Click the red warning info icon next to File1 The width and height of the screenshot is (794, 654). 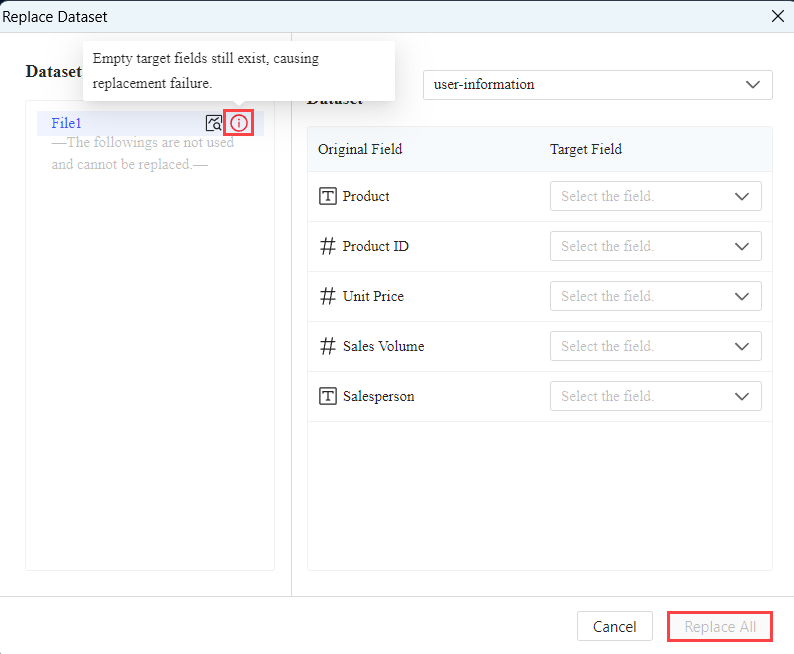pos(239,123)
